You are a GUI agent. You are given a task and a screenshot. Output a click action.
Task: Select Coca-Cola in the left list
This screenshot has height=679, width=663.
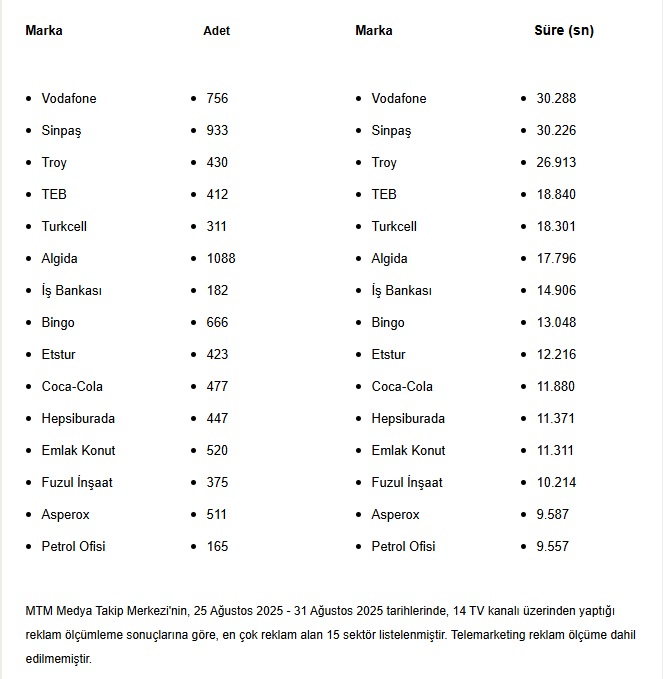click(x=72, y=387)
